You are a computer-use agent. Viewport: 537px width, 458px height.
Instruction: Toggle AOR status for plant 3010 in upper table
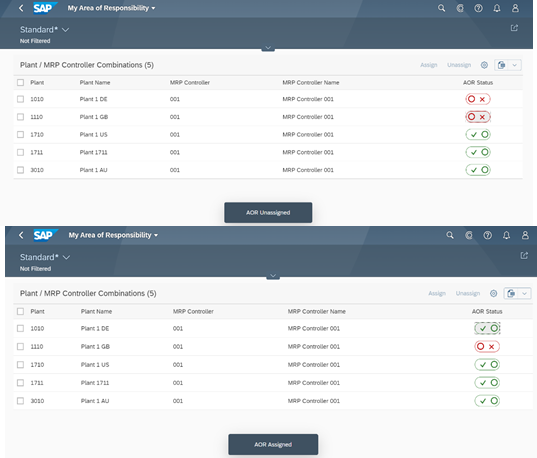[478, 170]
